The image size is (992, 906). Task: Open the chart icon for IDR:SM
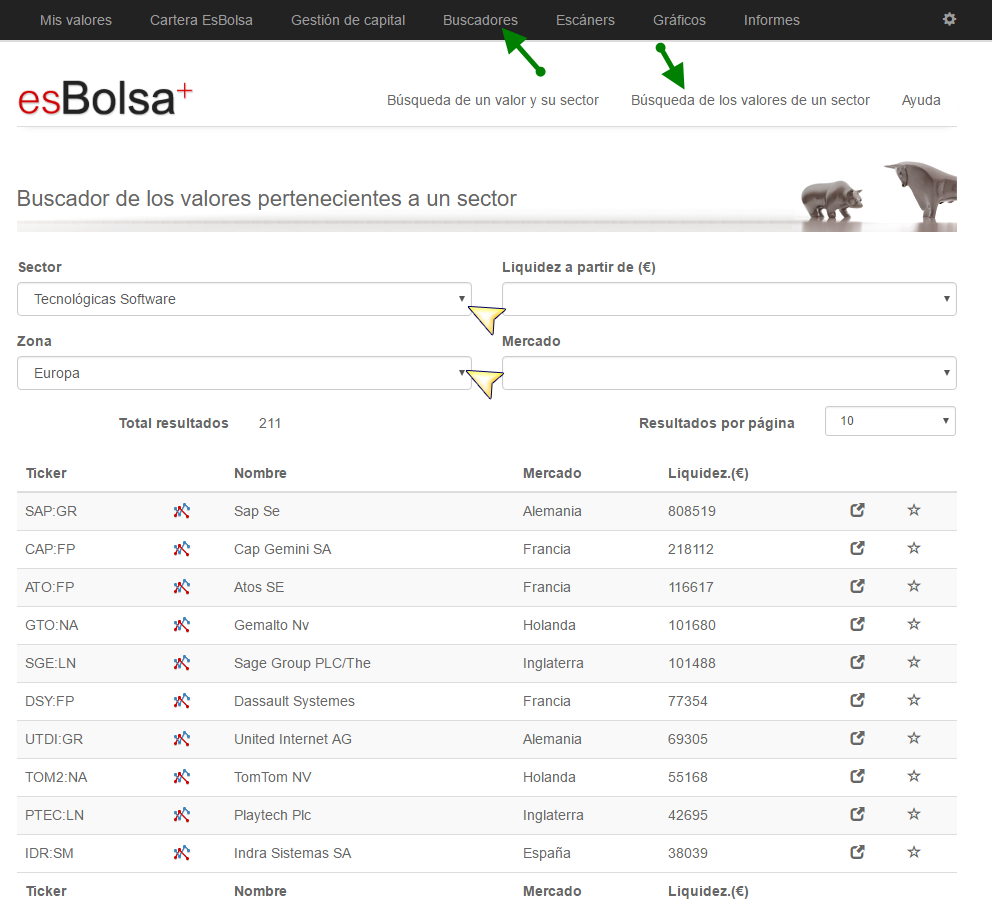[182, 852]
